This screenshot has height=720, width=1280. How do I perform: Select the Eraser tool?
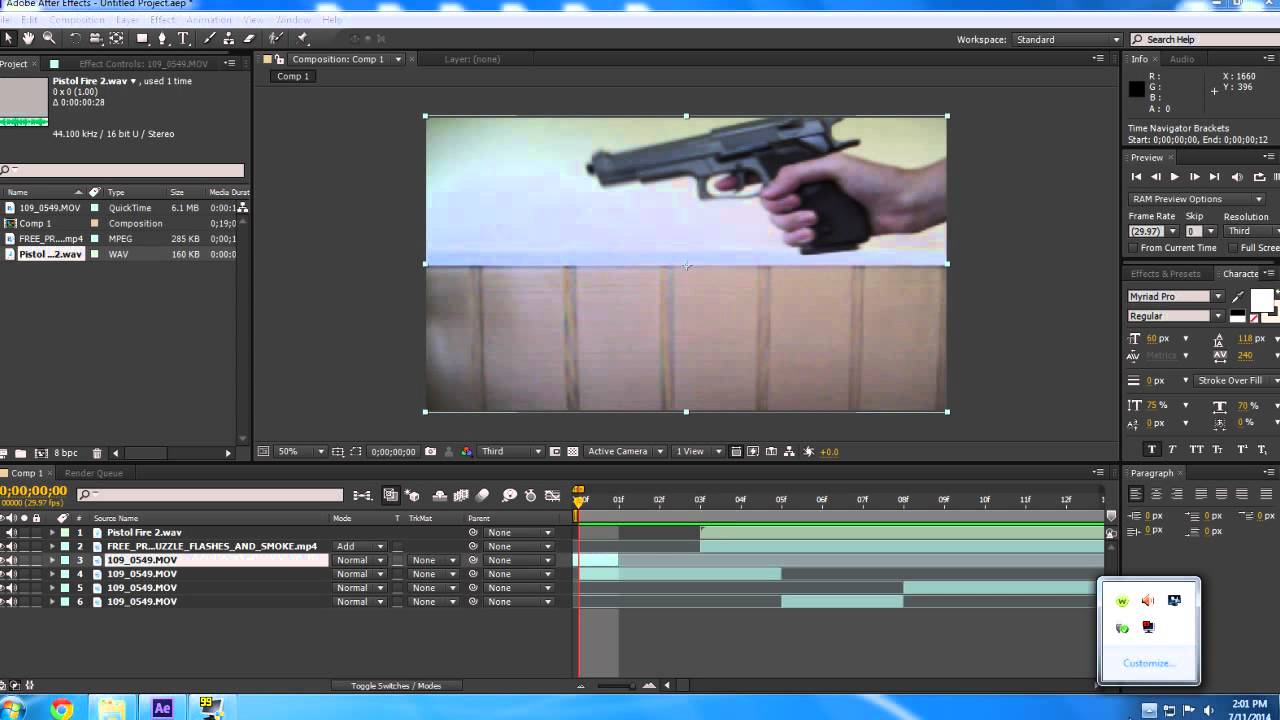250,38
